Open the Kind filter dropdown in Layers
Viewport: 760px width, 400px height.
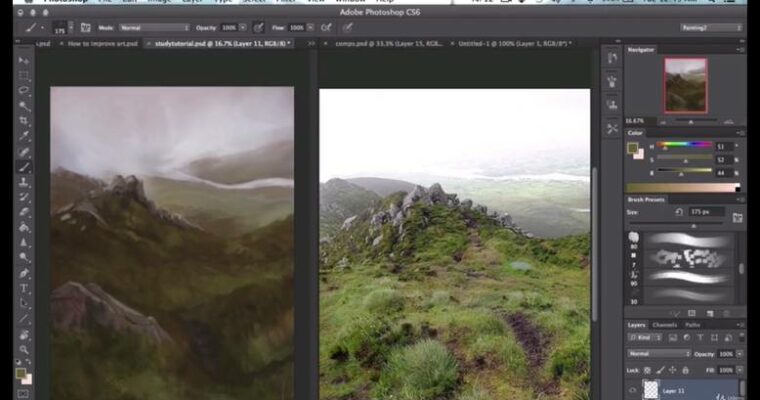click(x=646, y=337)
